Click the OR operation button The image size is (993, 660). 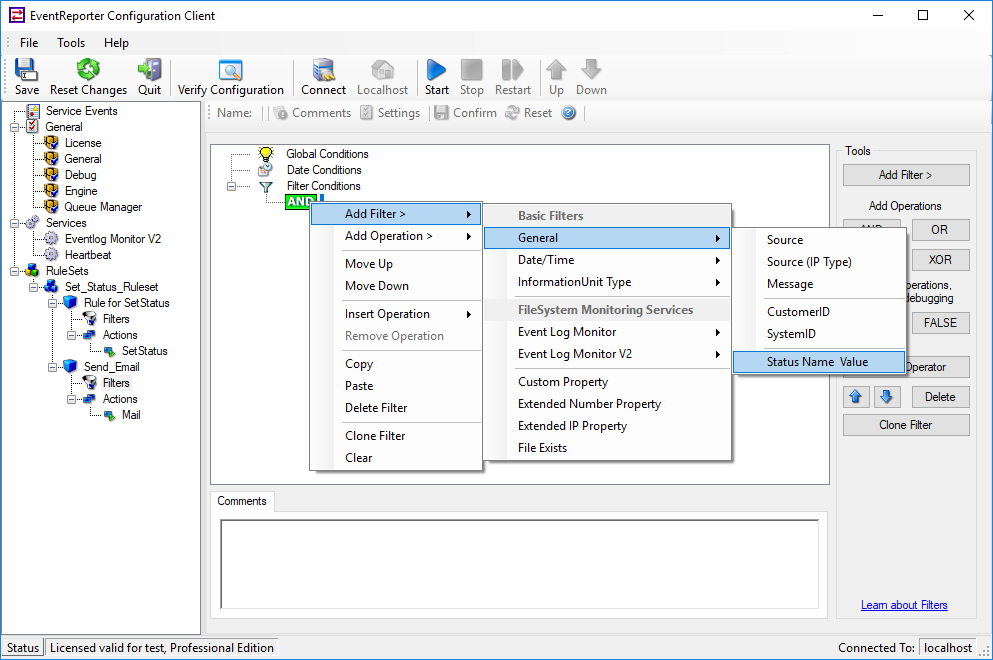[940, 230]
